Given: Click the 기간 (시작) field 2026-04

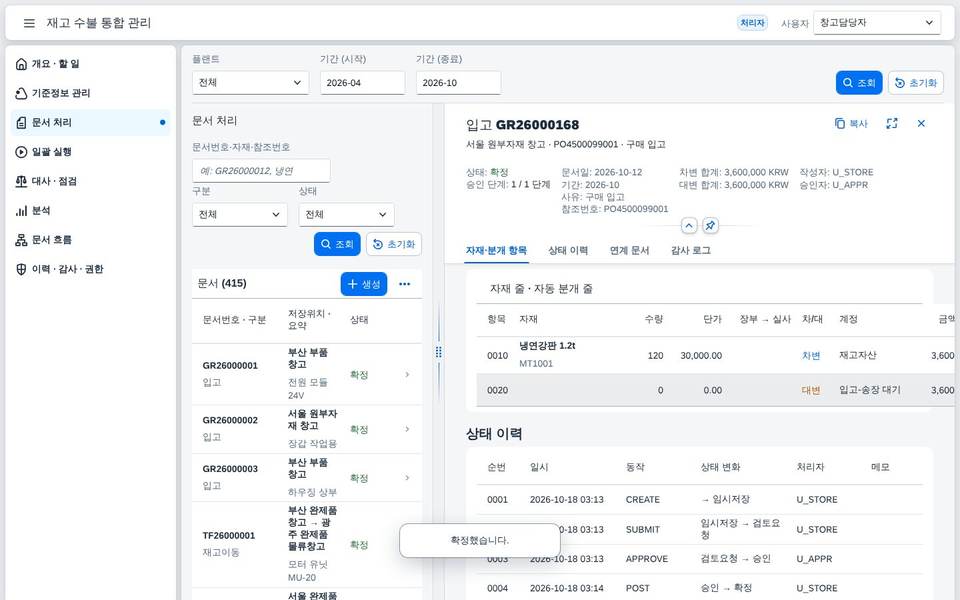Looking at the screenshot, I should coord(362,83).
